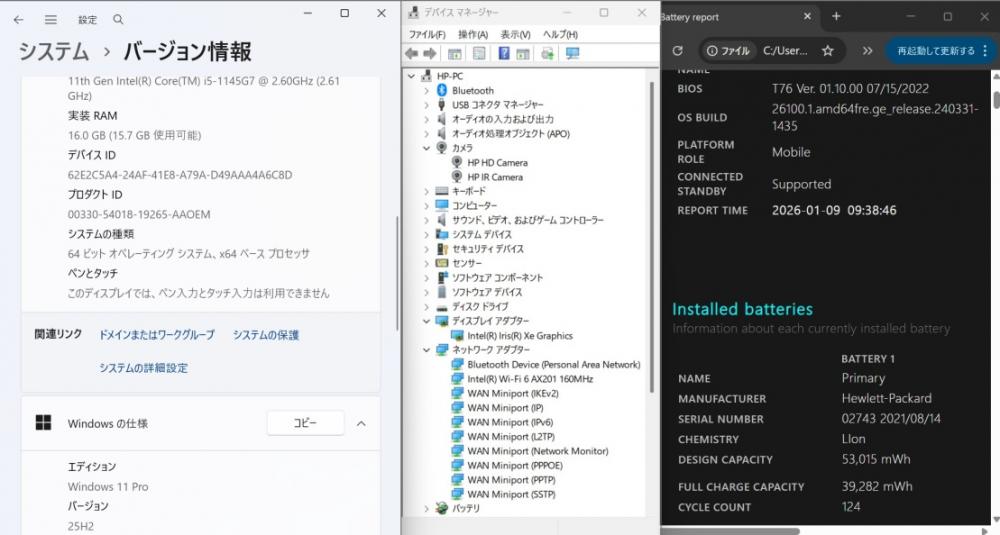Click serial number 02743 2021/08/14

click(891, 419)
